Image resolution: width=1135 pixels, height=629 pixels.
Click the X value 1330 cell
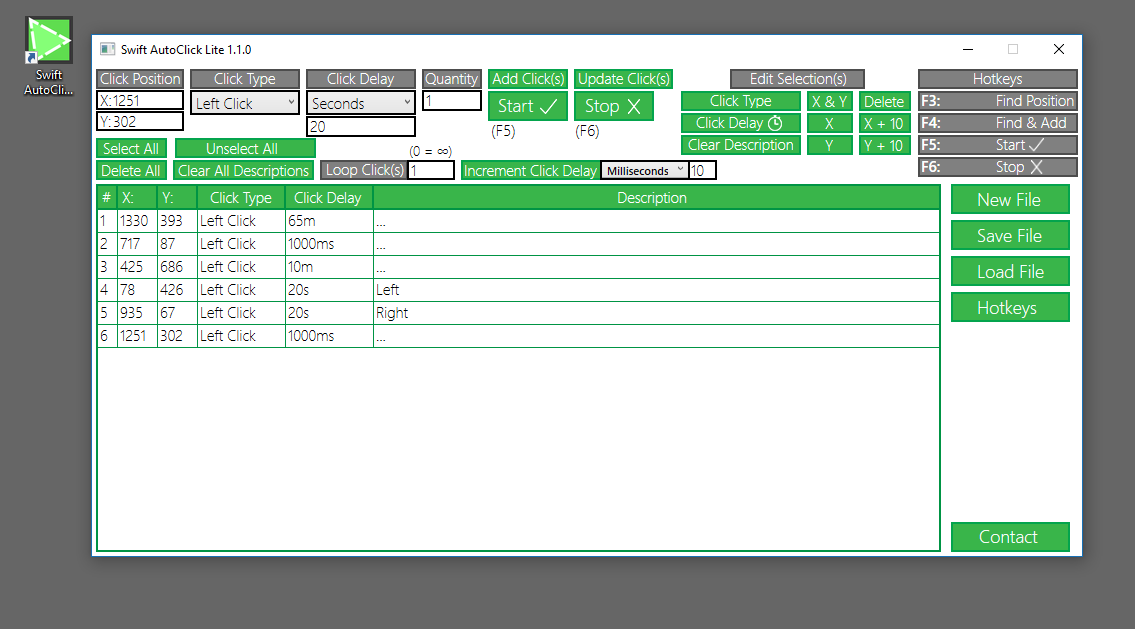[x=138, y=221]
